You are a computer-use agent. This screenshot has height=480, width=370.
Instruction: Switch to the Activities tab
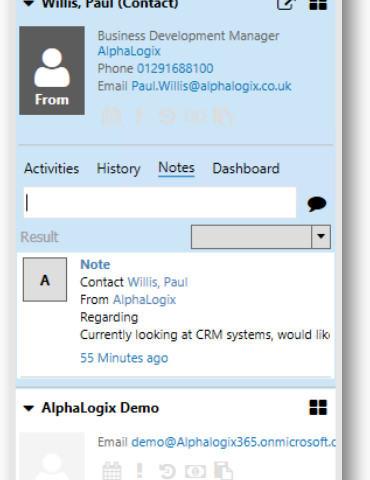pos(52,168)
